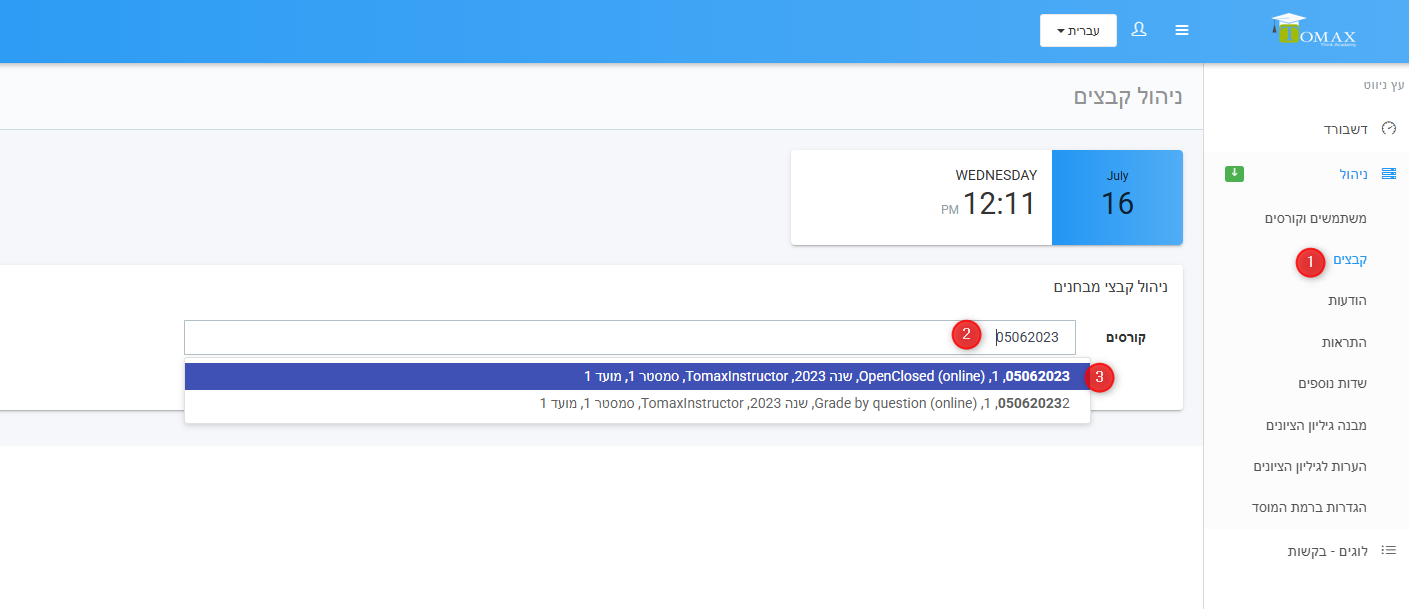Click the ניהול list icon

point(1388,174)
